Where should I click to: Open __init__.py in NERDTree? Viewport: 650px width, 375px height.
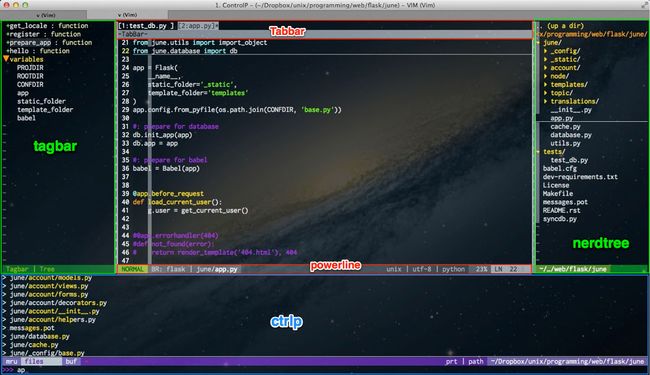(x=571, y=110)
